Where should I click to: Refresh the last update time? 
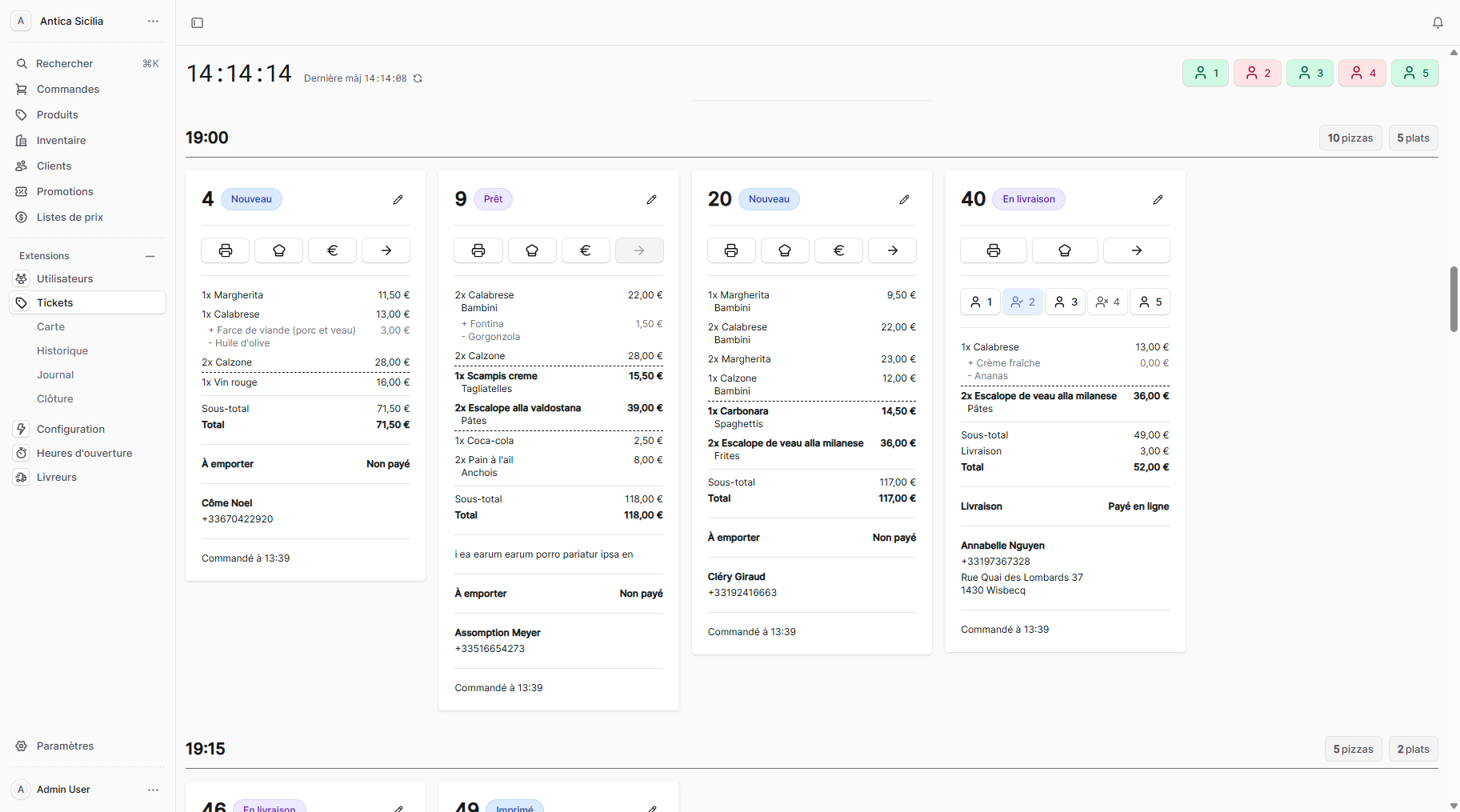[418, 78]
